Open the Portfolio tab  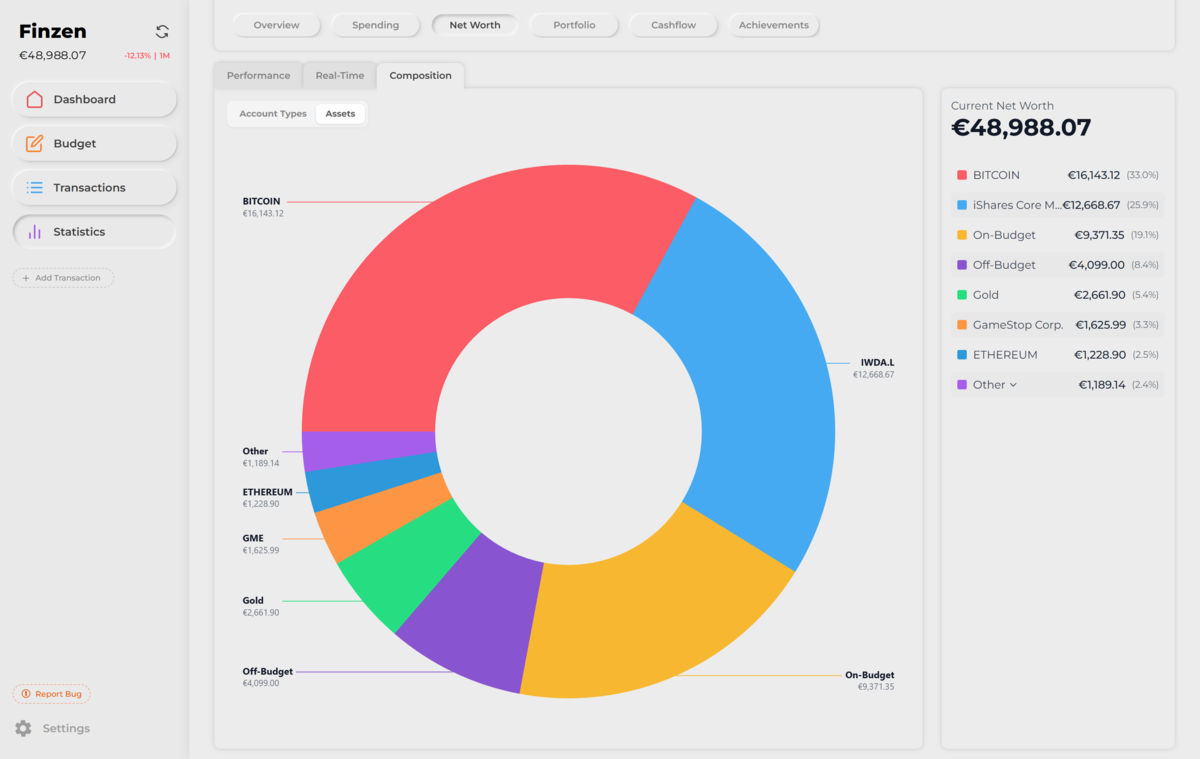(574, 25)
